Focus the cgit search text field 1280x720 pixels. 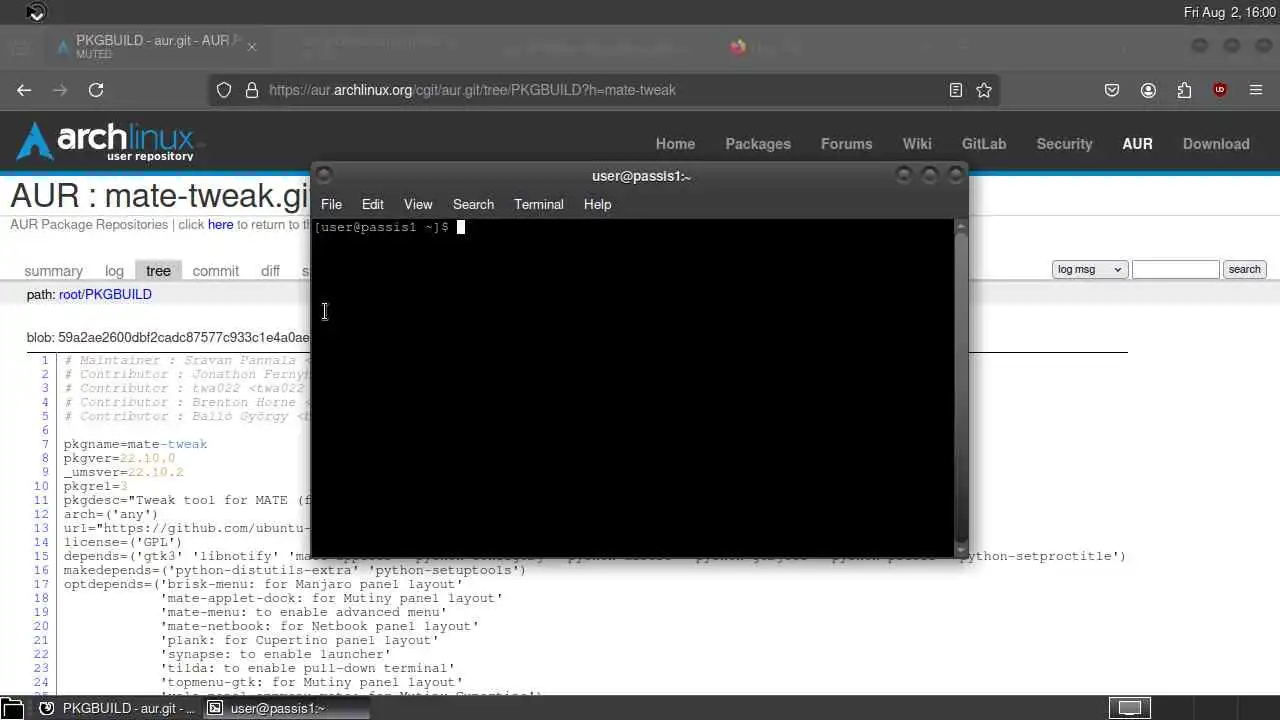1176,269
